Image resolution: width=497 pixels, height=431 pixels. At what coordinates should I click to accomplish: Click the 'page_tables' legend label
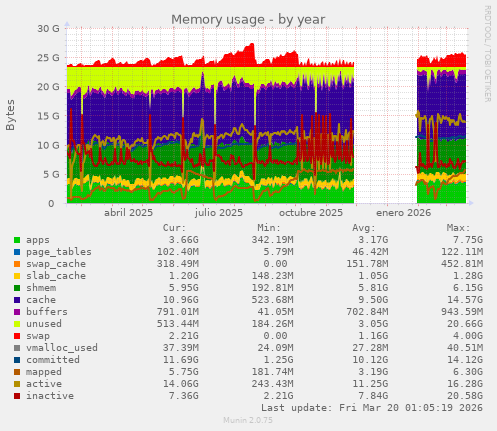(59, 252)
